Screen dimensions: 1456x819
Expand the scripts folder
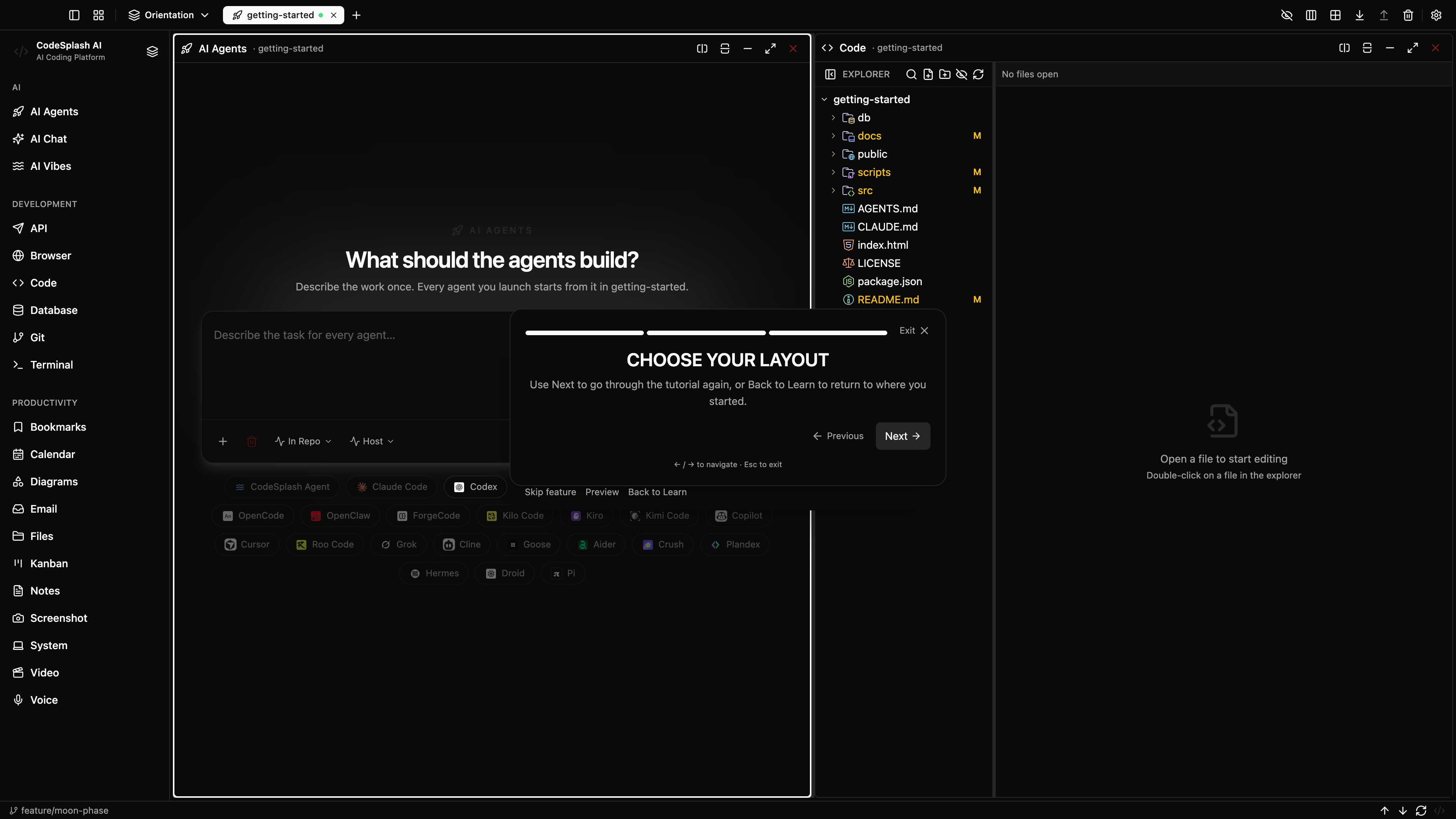point(833,173)
